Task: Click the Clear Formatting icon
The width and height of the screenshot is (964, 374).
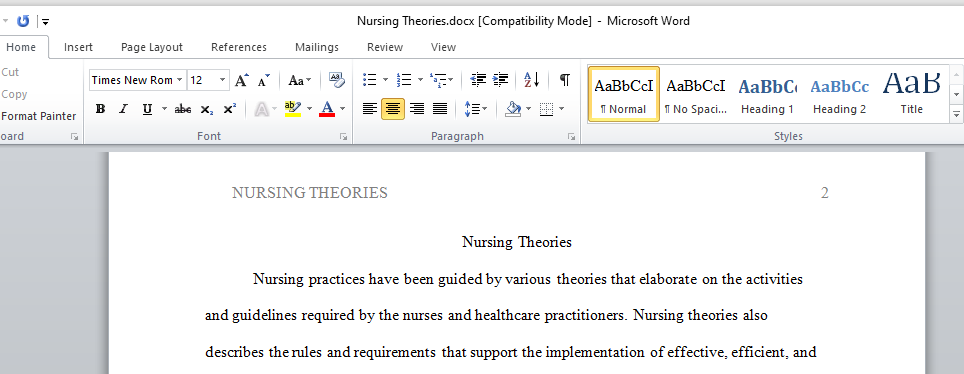Action: 337,80
